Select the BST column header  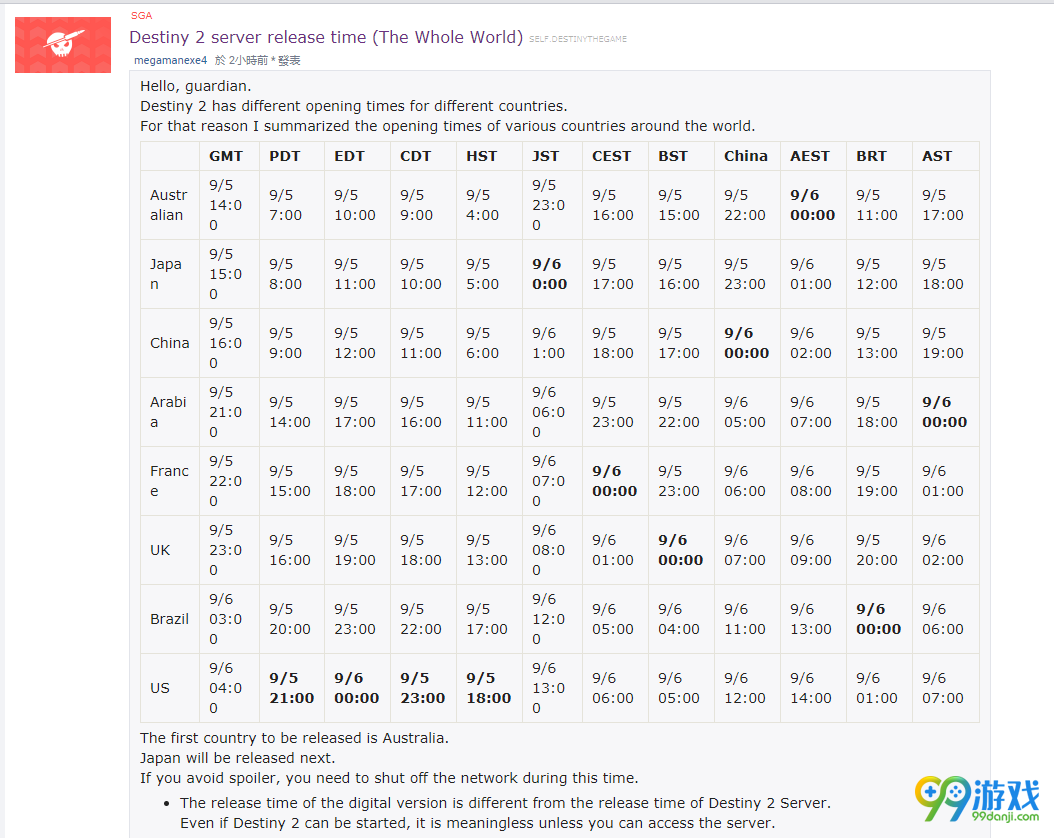point(673,156)
